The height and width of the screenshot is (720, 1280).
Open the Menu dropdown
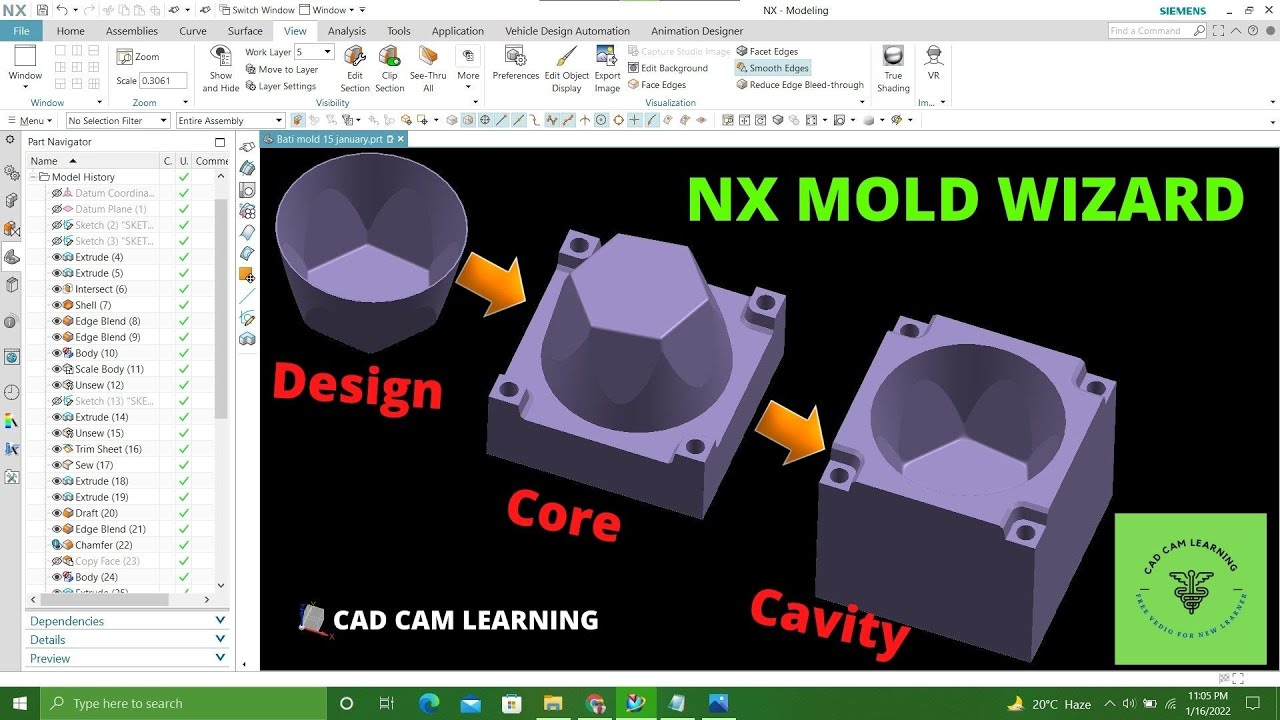click(30, 121)
